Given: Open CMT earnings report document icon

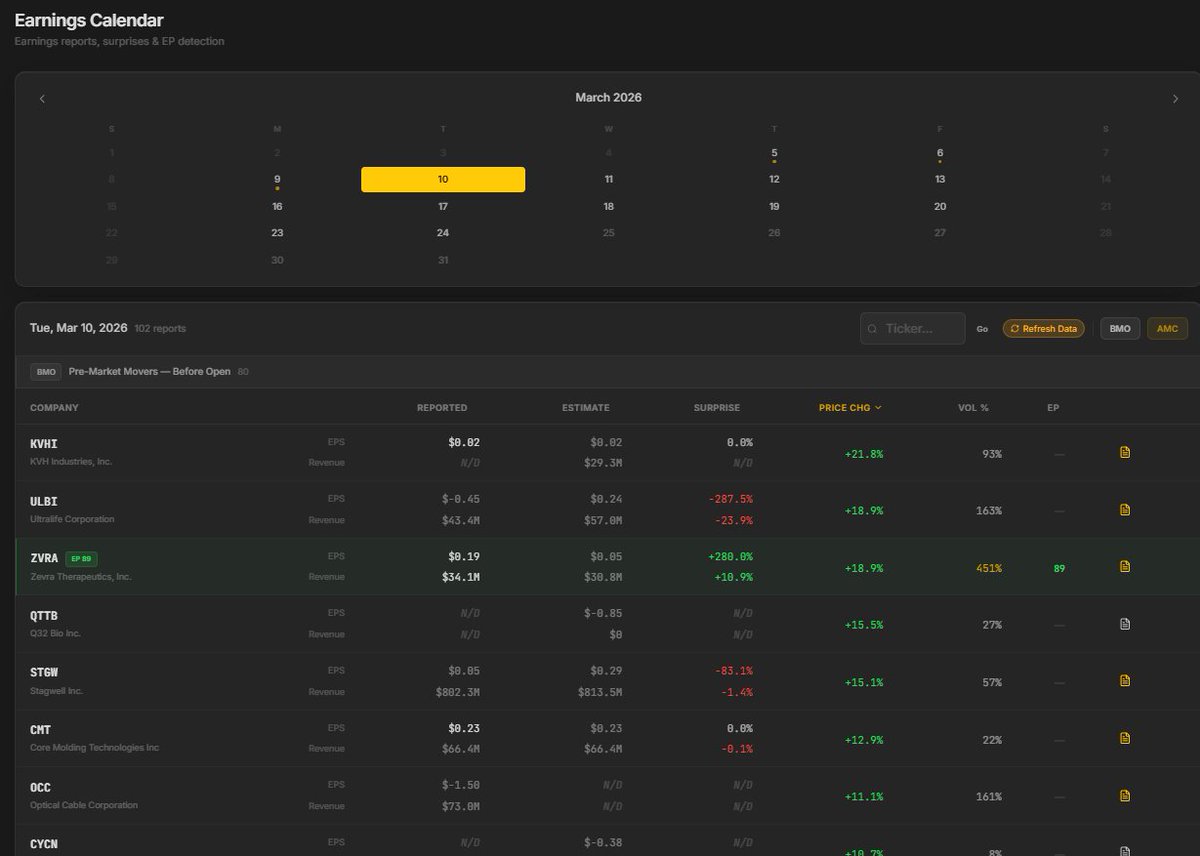Looking at the screenshot, I should coord(1125,738).
